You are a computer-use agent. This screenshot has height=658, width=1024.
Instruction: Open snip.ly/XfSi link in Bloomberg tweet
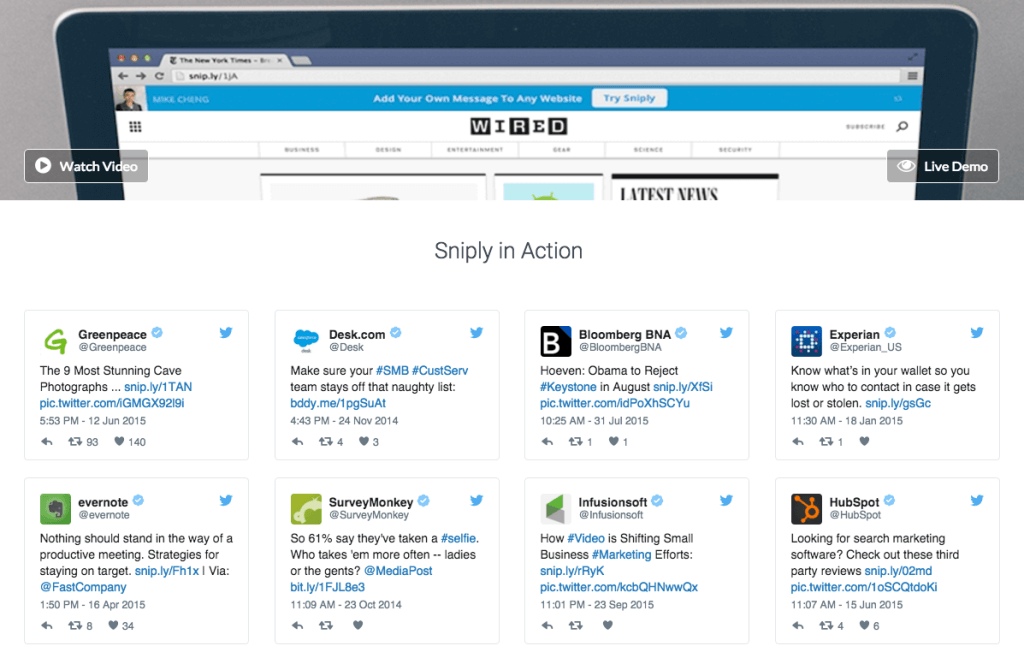click(682, 387)
